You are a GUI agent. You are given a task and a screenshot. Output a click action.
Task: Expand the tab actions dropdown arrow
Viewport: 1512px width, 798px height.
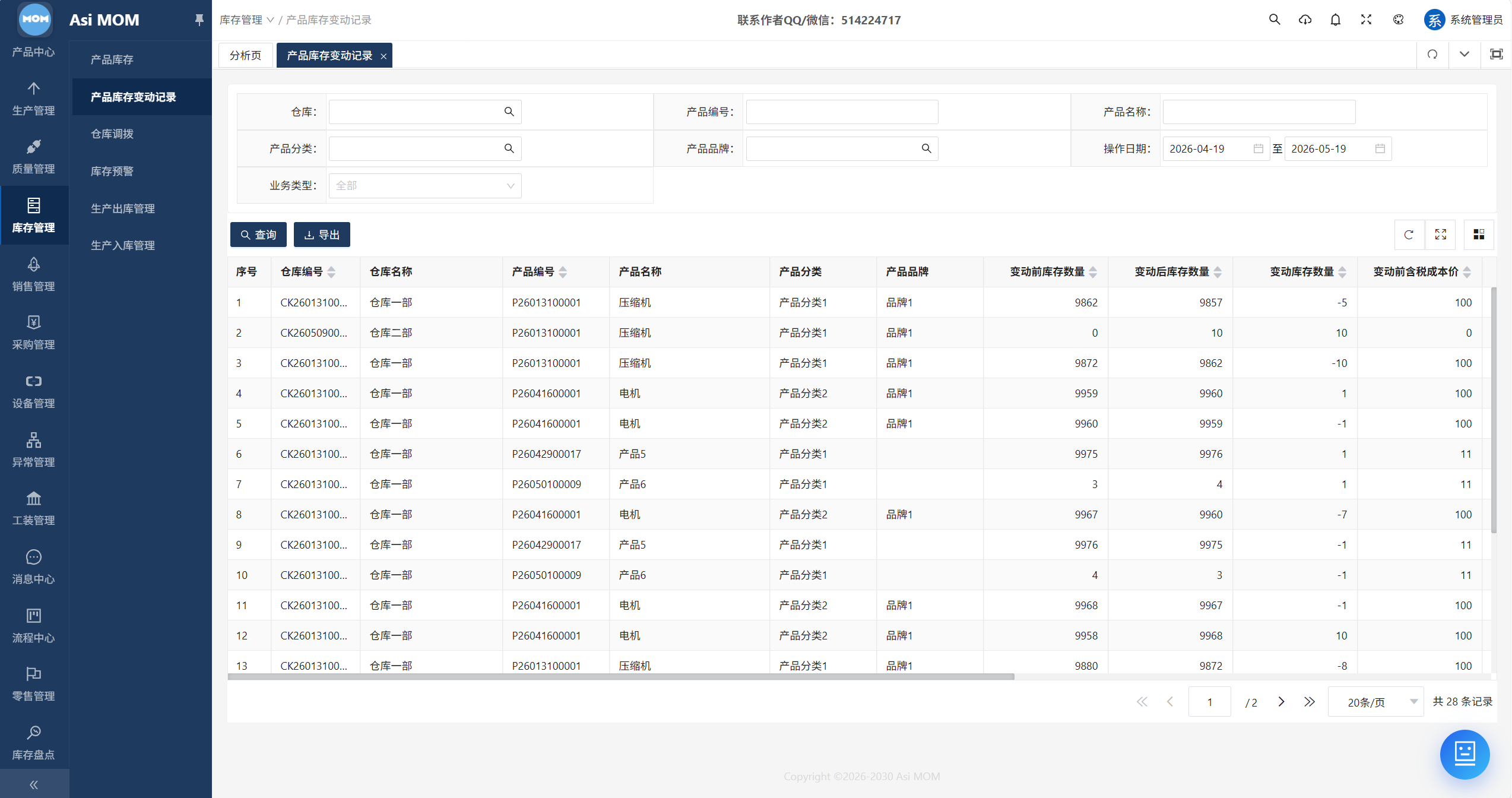(x=1465, y=55)
